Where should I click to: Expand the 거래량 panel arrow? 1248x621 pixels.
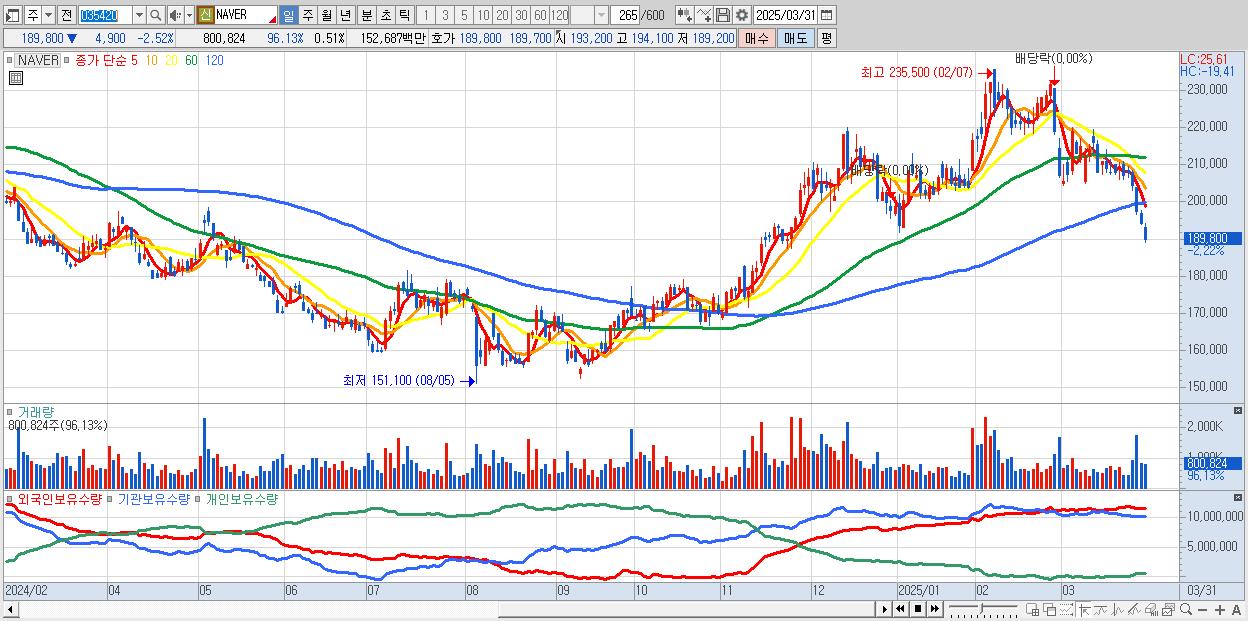coord(9,411)
